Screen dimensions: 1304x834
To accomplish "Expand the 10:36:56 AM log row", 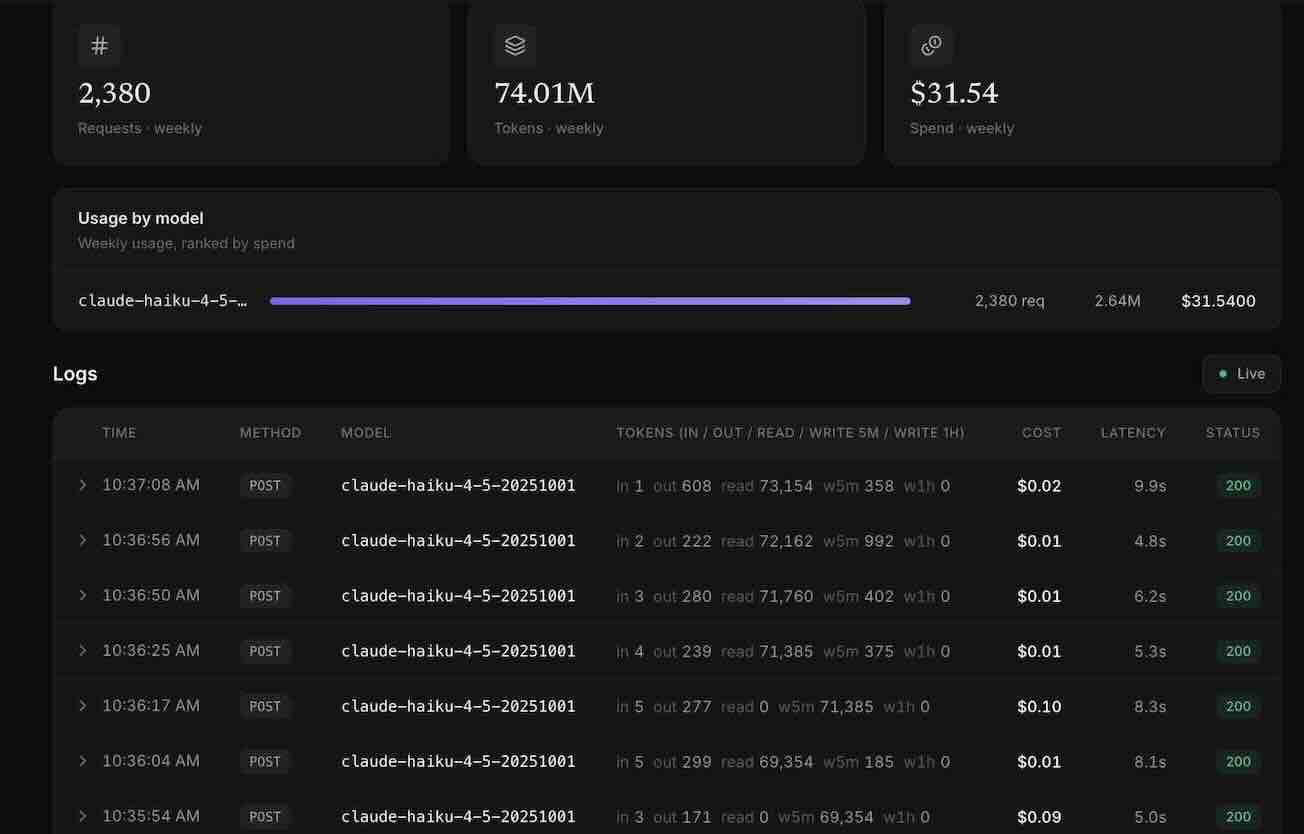I will [x=83, y=540].
